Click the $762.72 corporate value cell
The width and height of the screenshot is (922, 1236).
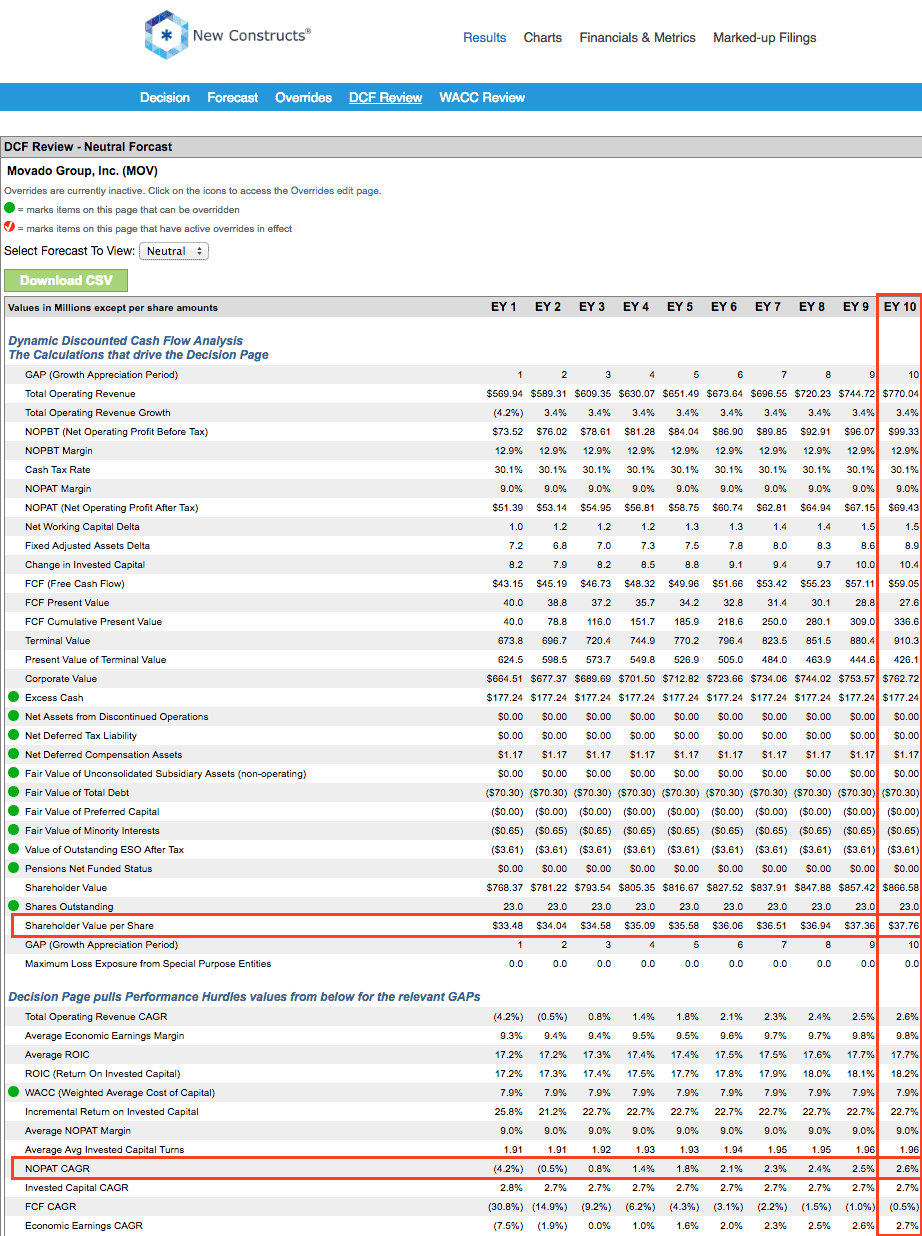tap(901, 678)
